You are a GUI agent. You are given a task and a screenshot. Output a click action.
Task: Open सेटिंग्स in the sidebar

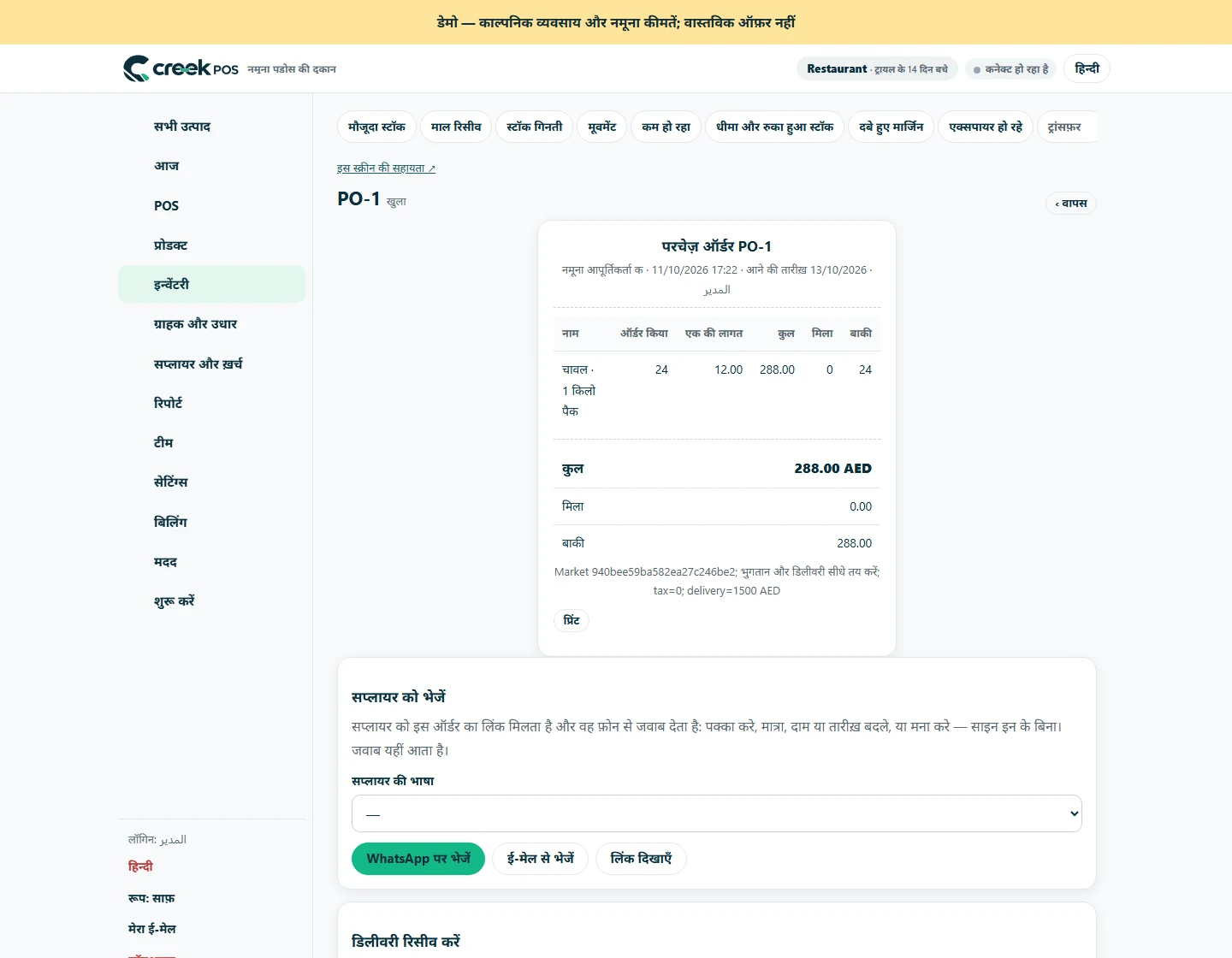[x=211, y=482]
